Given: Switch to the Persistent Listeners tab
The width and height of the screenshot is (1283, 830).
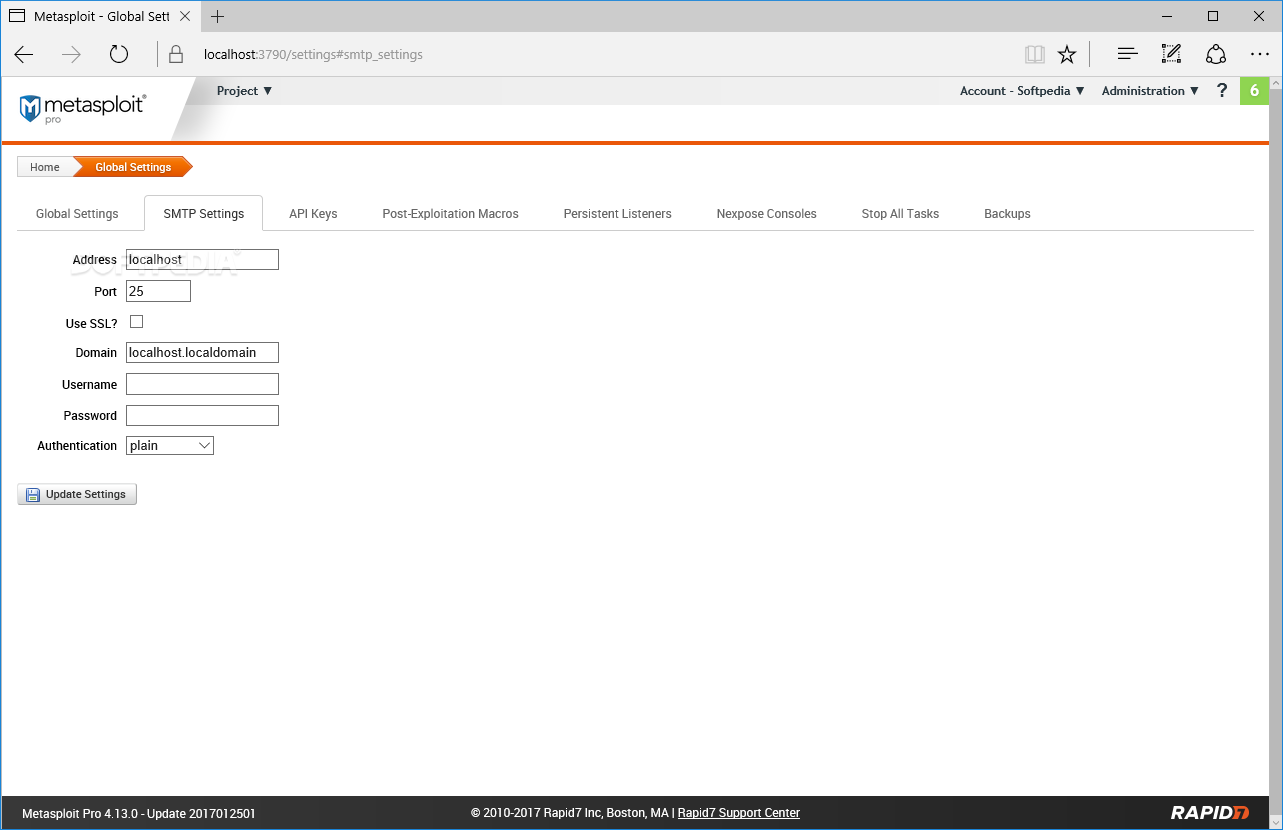Looking at the screenshot, I should point(617,214).
